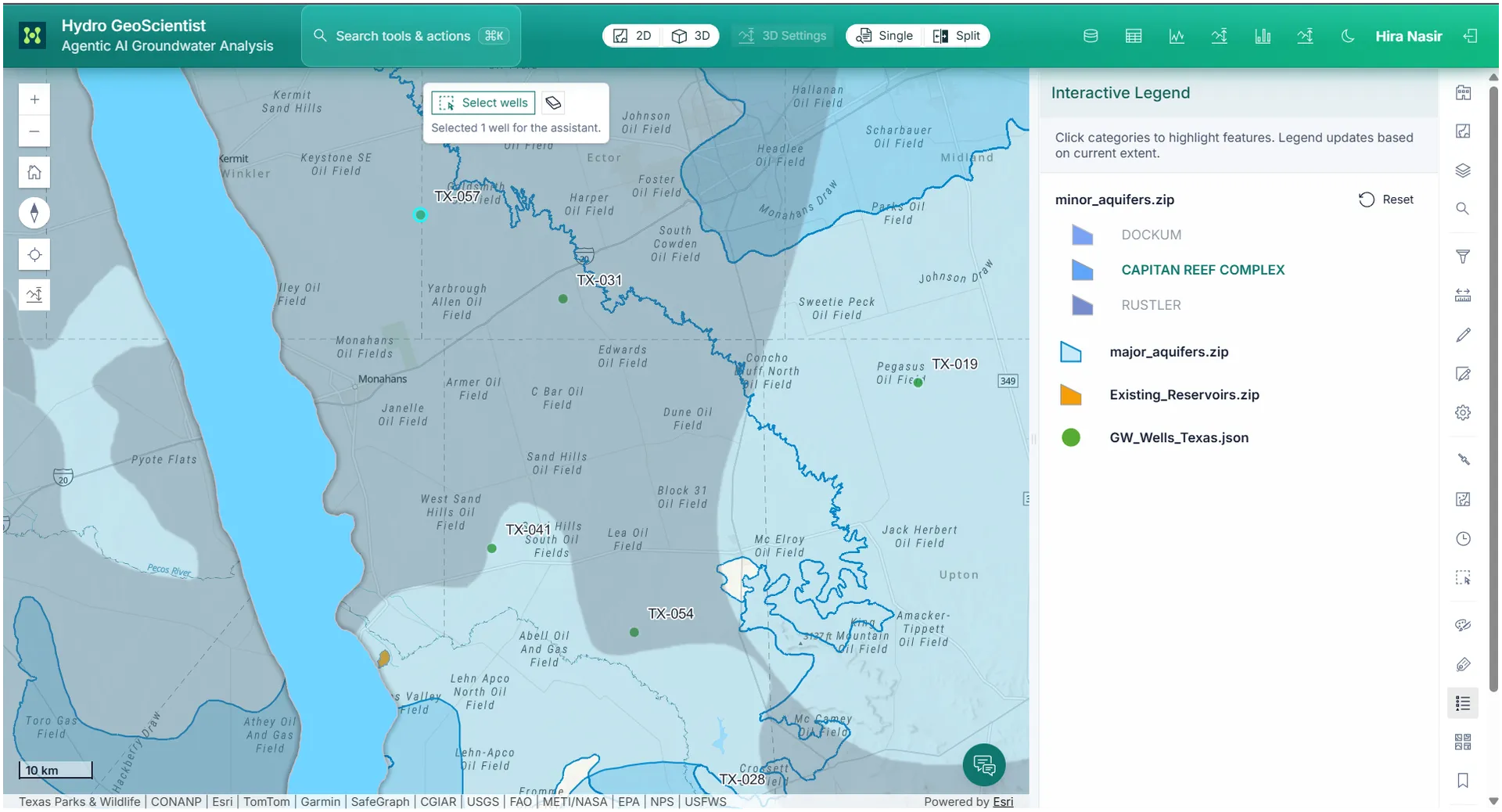Select Single view layout

coord(885,36)
